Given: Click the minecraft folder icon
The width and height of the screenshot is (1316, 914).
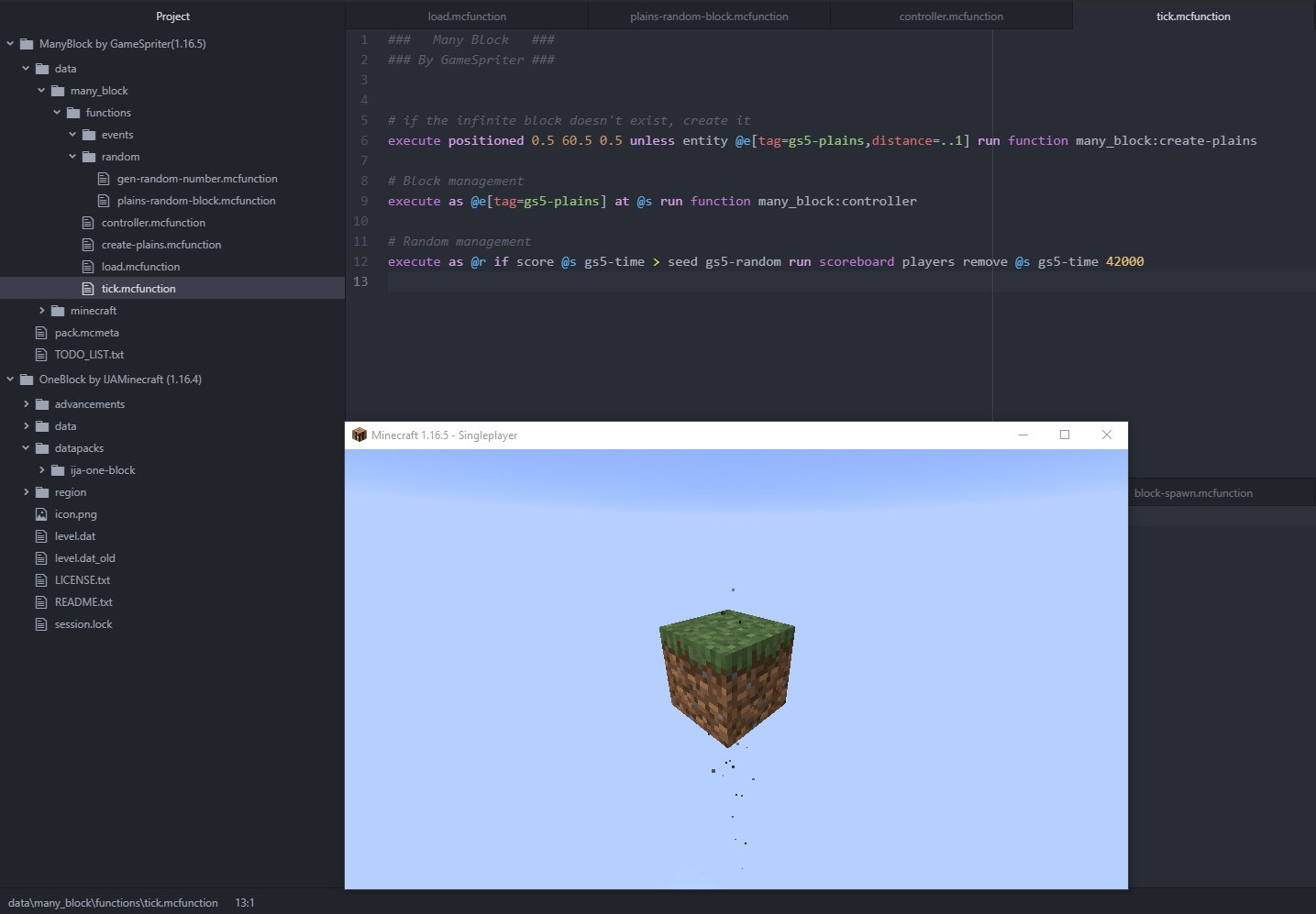Looking at the screenshot, I should 58,311.
